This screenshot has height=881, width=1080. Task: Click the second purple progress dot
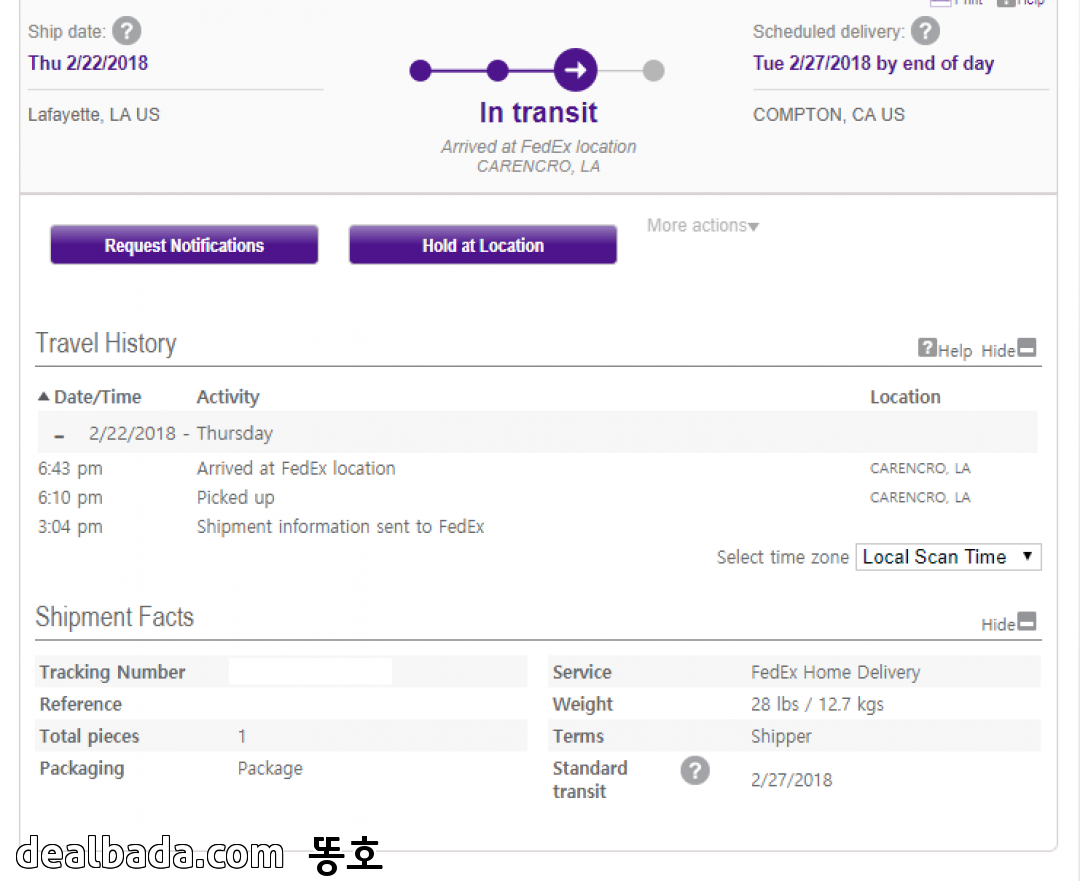click(498, 70)
